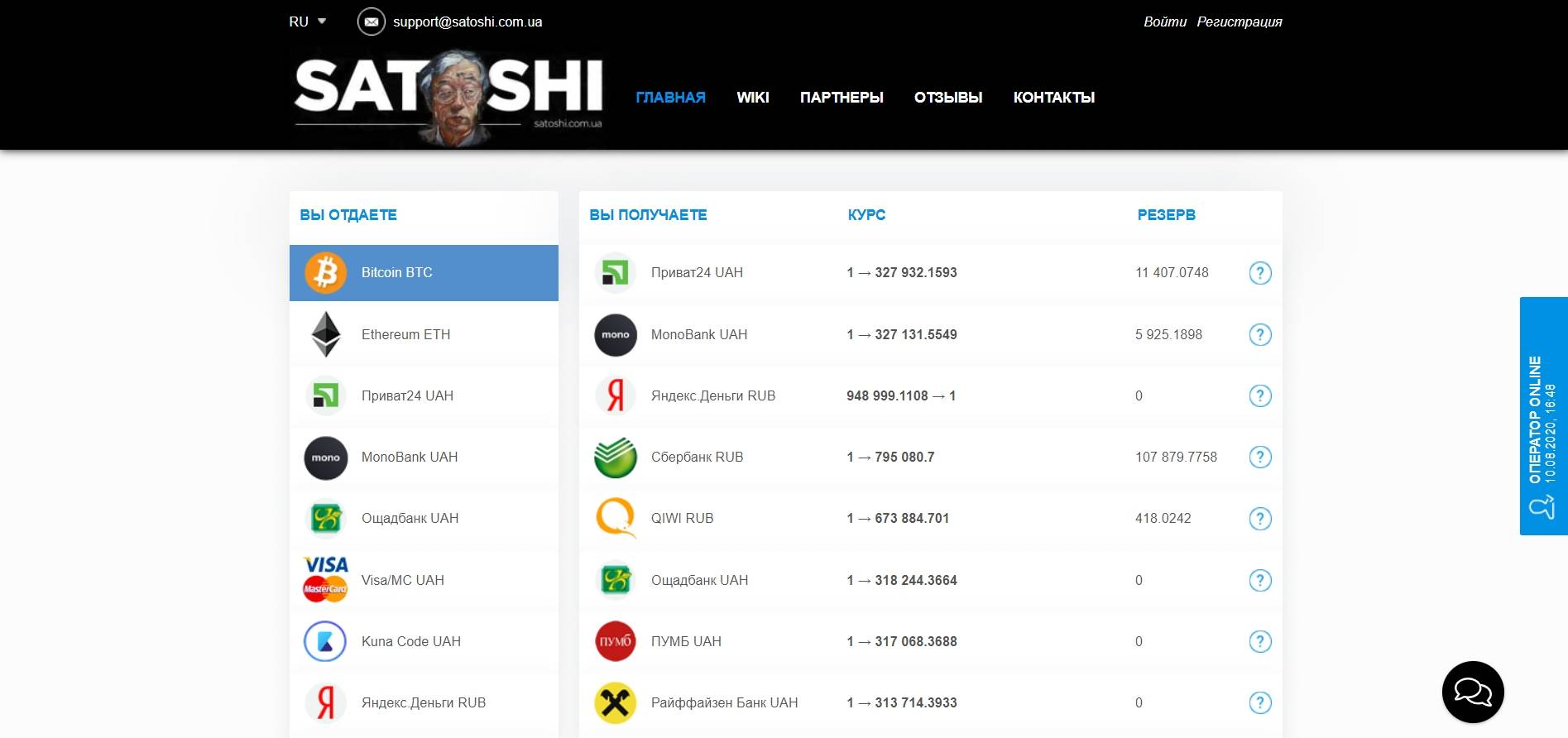Click the support@satoshi.com.ua email link
This screenshot has height=738, width=1568.
pos(468,22)
